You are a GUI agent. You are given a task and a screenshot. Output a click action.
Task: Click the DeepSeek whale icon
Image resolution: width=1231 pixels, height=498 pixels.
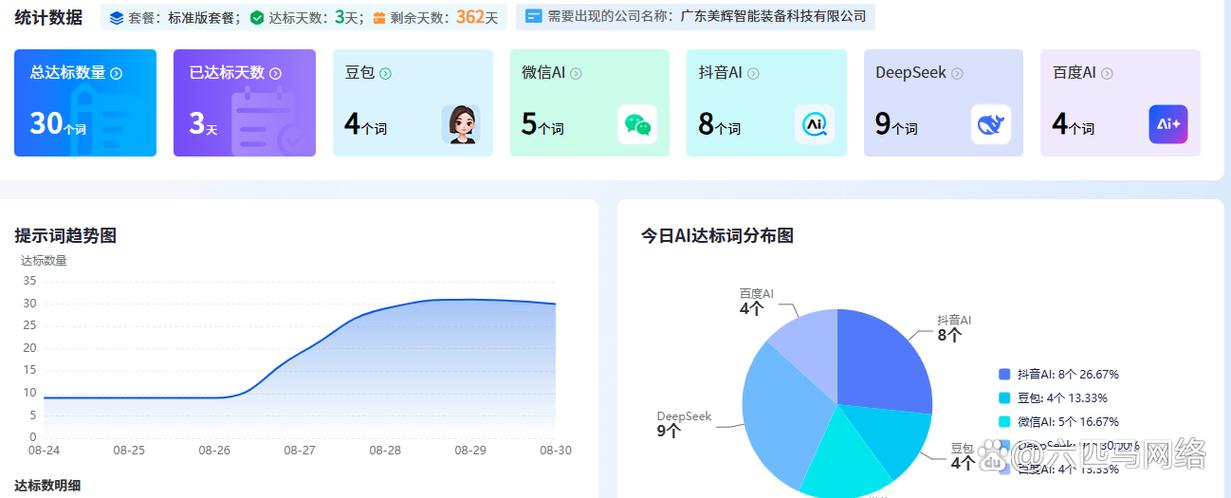click(990, 125)
